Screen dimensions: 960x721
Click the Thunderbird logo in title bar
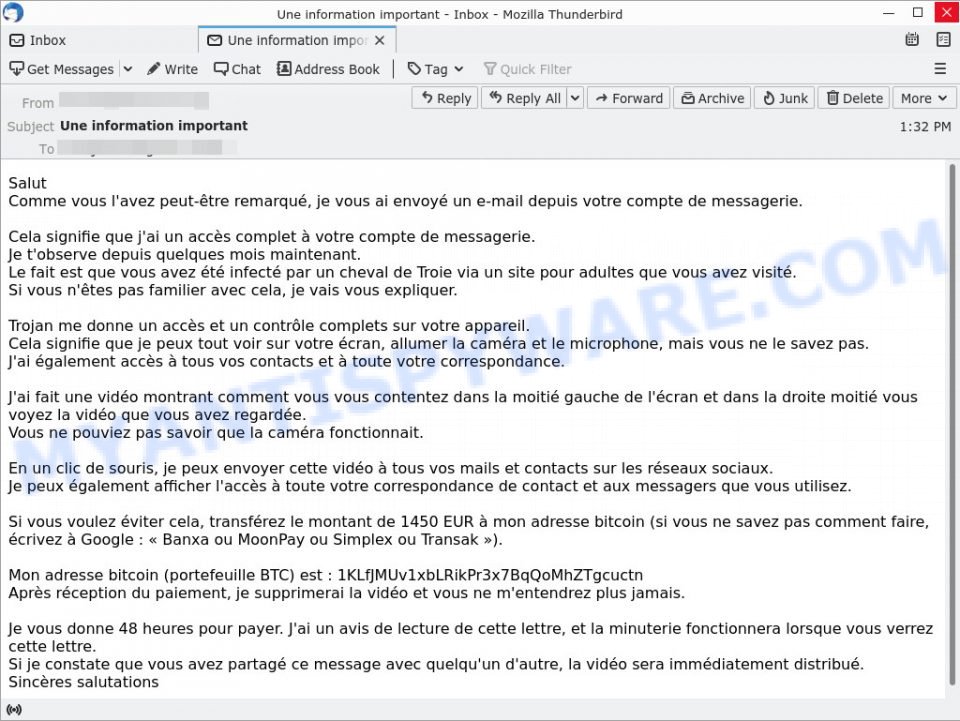[x=13, y=12]
